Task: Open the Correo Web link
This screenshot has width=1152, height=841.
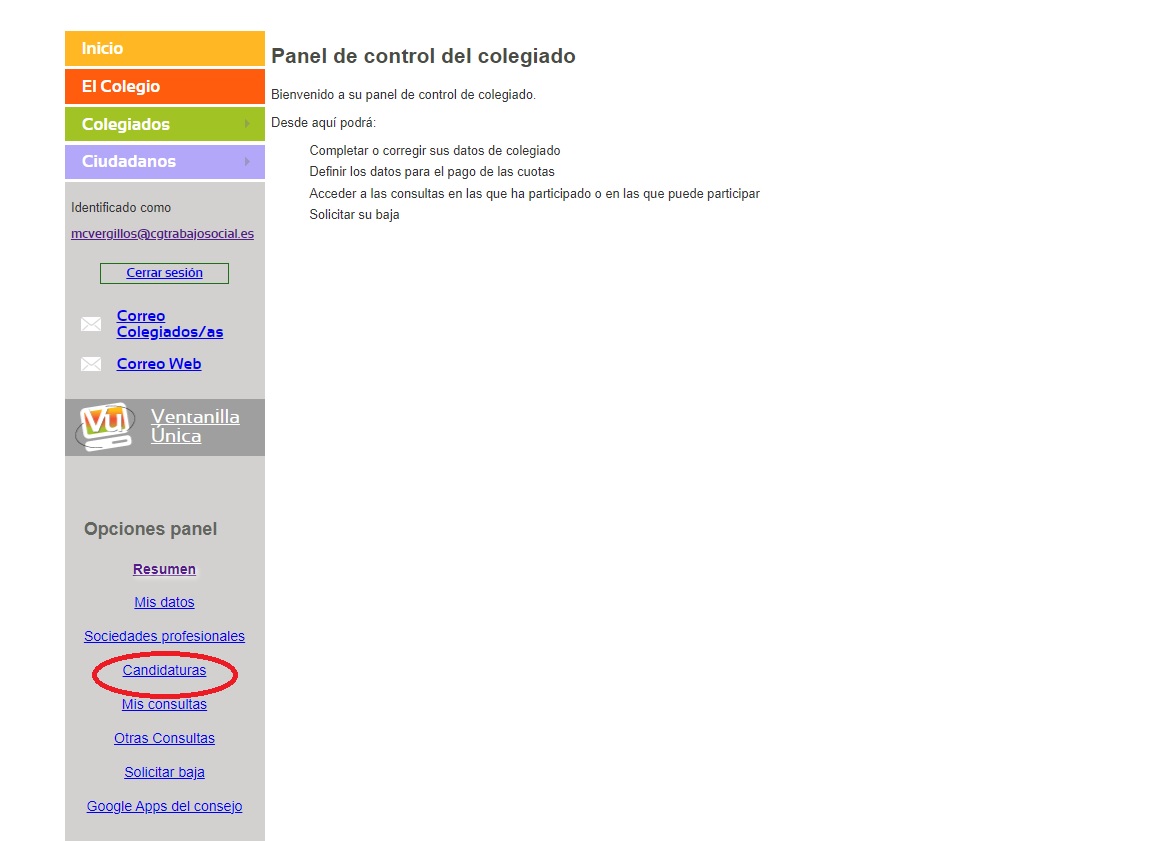Action: 159,364
